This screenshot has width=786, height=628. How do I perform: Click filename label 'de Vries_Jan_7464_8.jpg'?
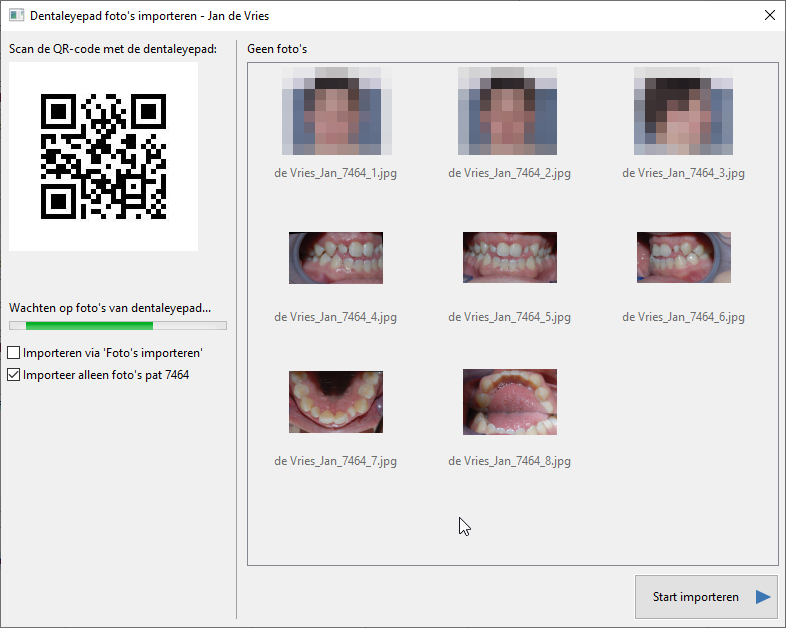point(509,461)
